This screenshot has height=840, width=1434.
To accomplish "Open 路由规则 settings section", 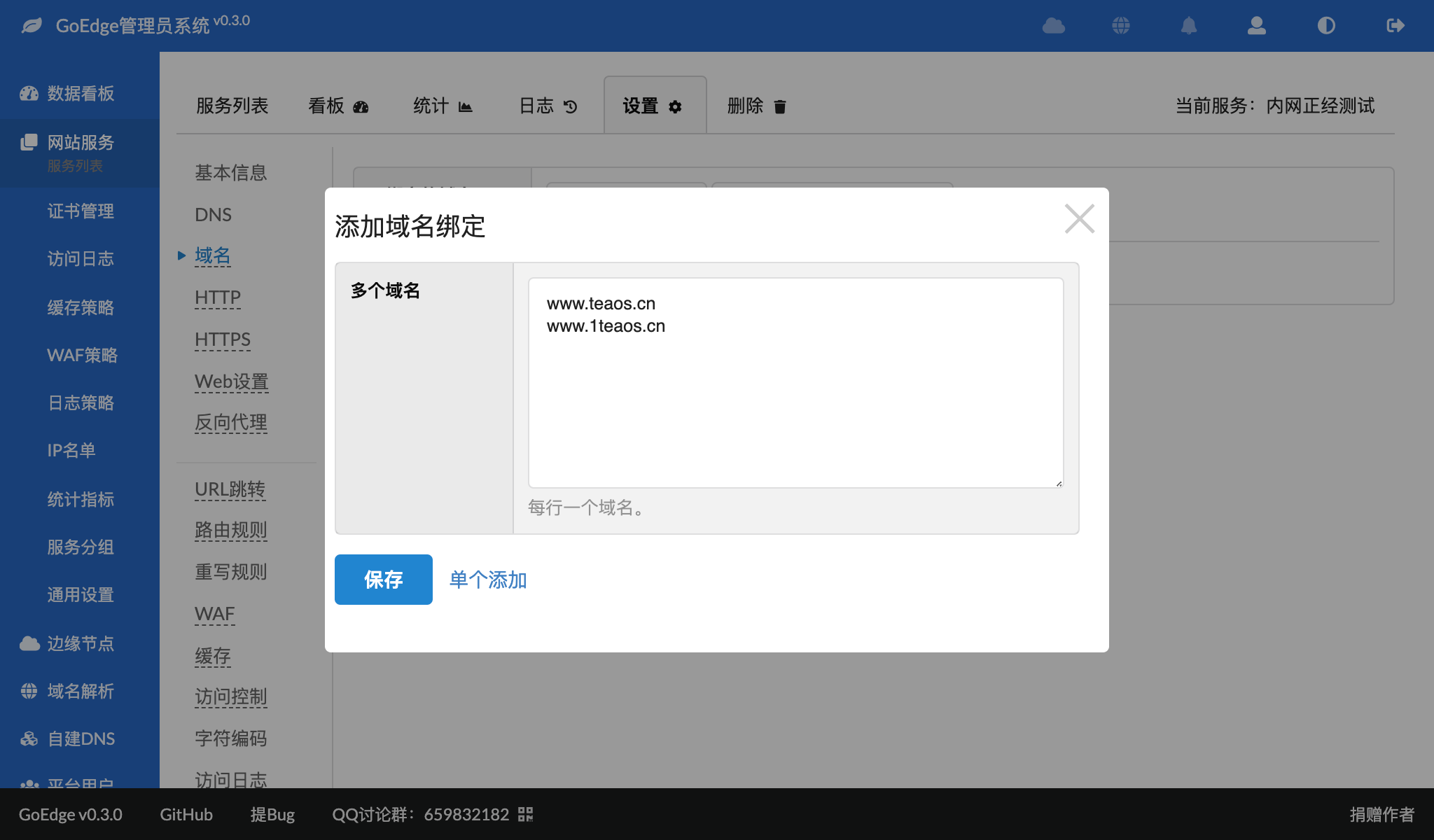I will 231,531.
